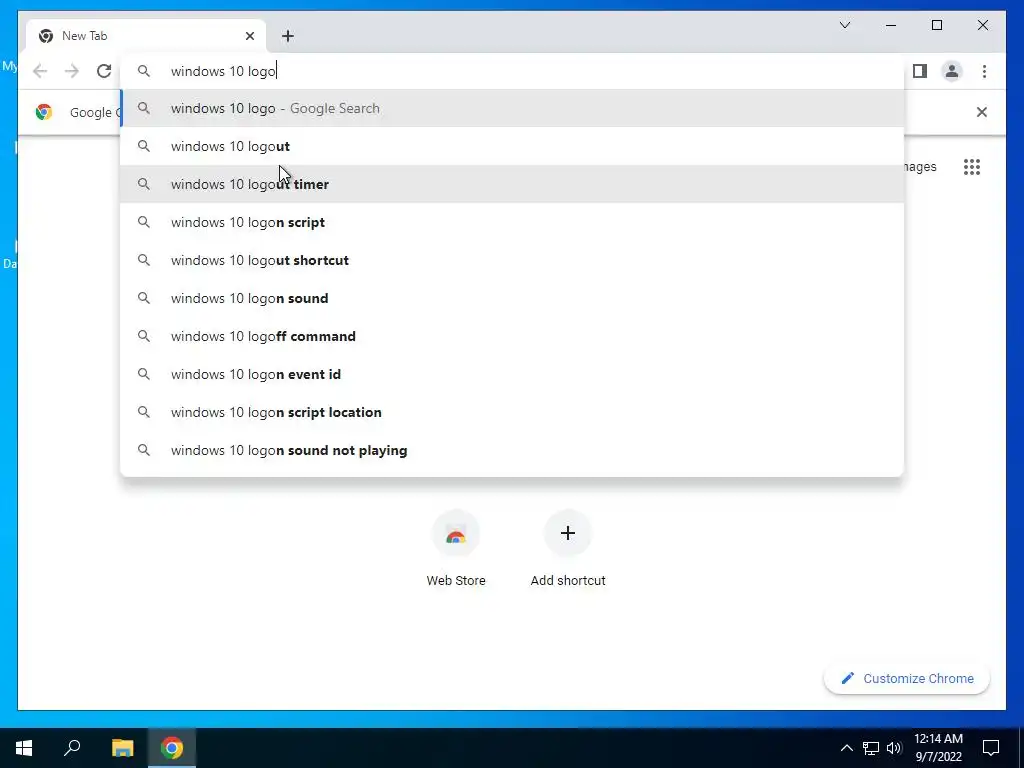Open the volume speaker tray icon

[x=894, y=748]
